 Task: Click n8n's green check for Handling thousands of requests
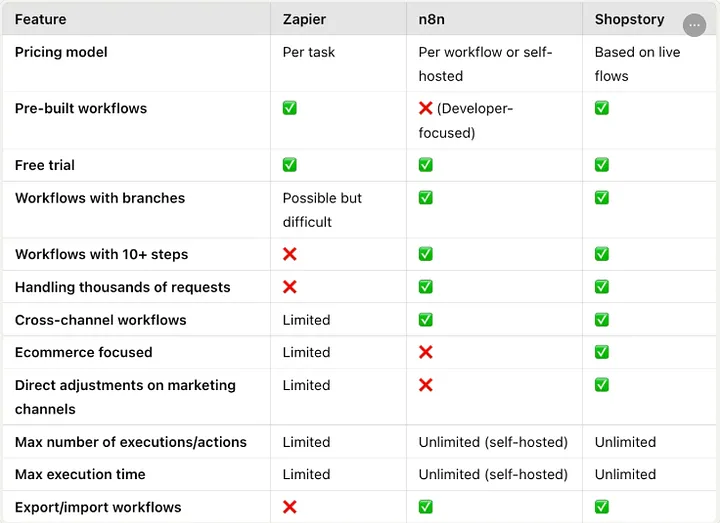coord(425,287)
